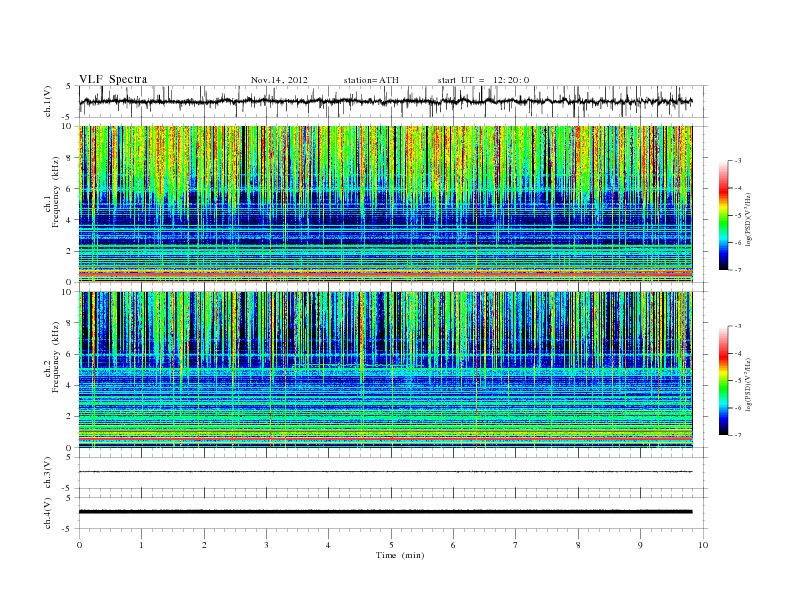Click the 'start UT = 12:20:0' label
Image resolution: width=792 pixels, height=612 pixels.
(483, 80)
